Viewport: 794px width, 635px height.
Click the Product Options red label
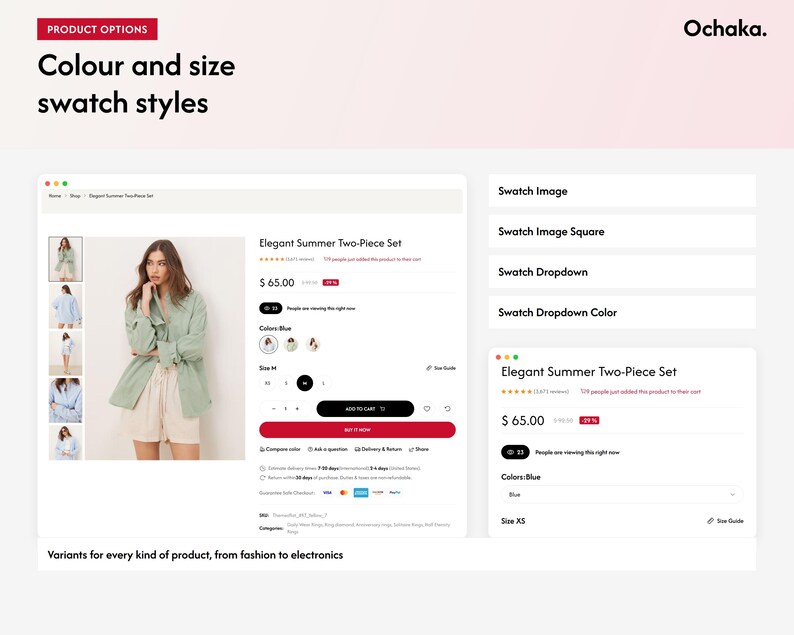pyautogui.click(x=97, y=29)
